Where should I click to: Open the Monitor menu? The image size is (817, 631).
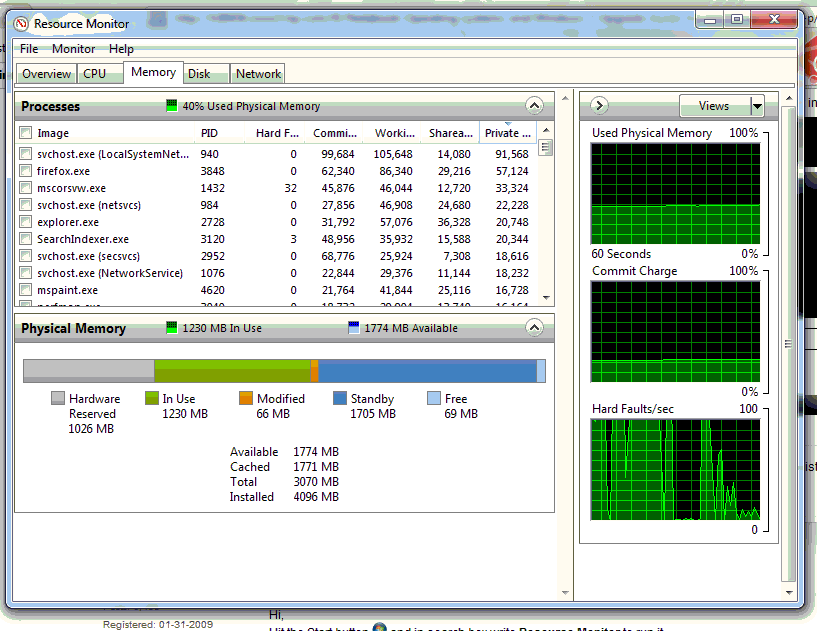point(73,49)
